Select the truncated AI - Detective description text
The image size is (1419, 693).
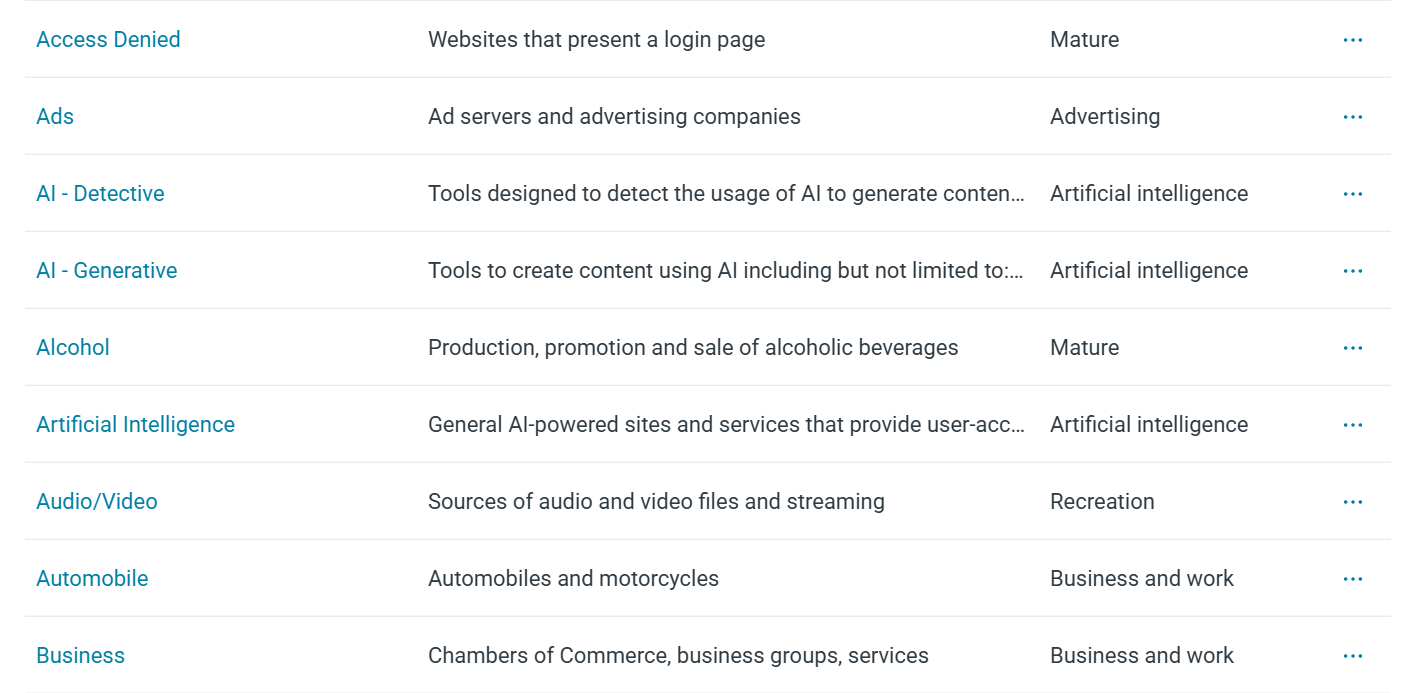tap(726, 194)
